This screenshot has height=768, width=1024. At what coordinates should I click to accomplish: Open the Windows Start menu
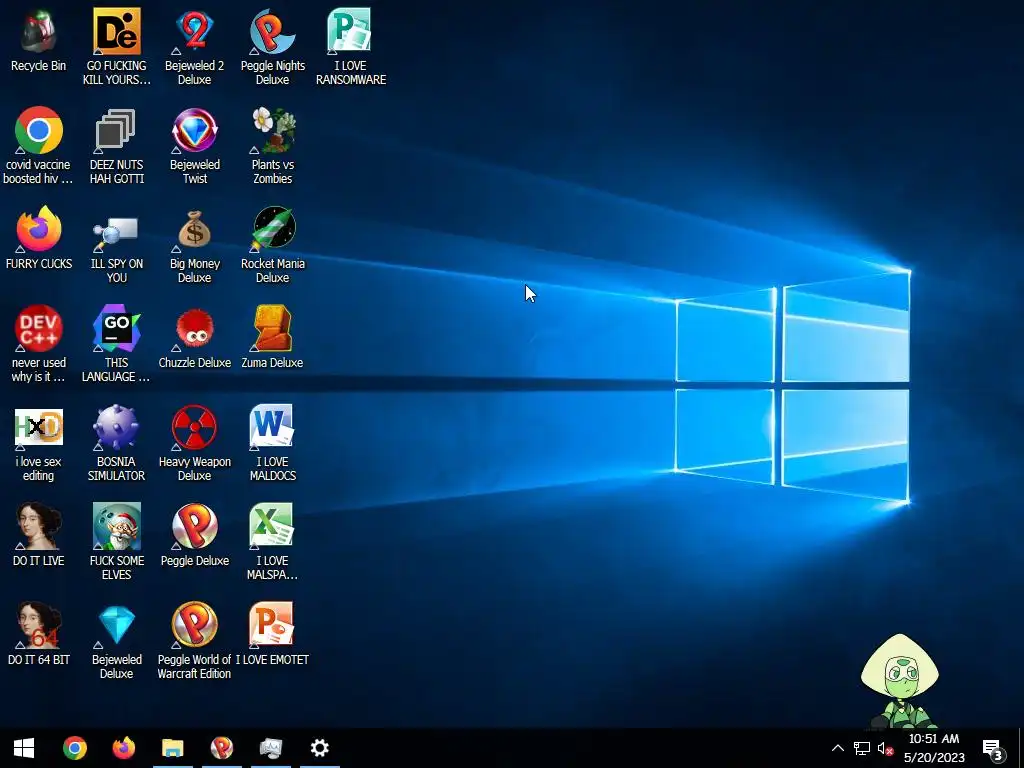click(24, 748)
